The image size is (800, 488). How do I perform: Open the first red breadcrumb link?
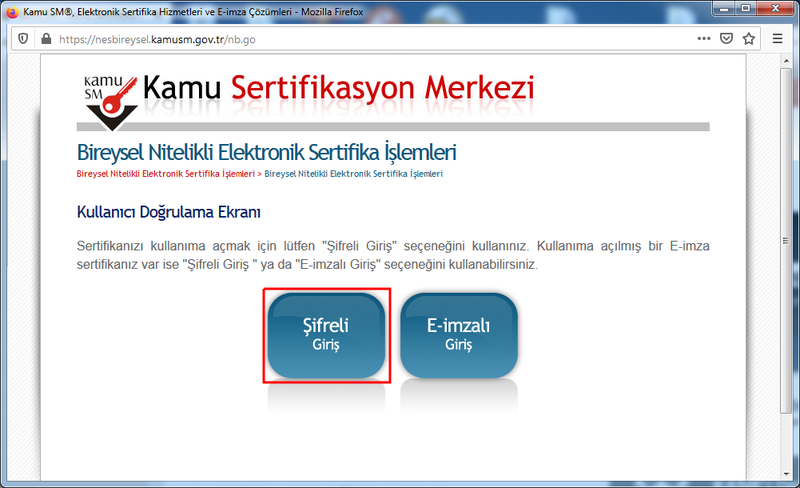[165, 174]
